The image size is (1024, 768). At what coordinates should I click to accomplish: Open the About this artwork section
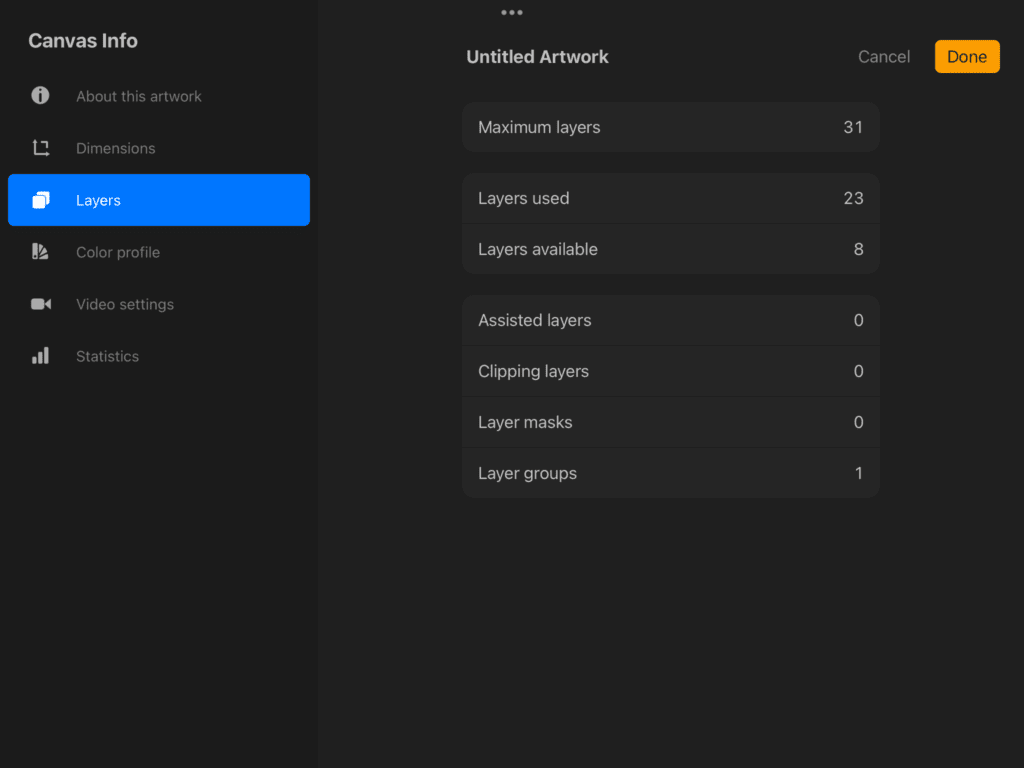[x=139, y=96]
